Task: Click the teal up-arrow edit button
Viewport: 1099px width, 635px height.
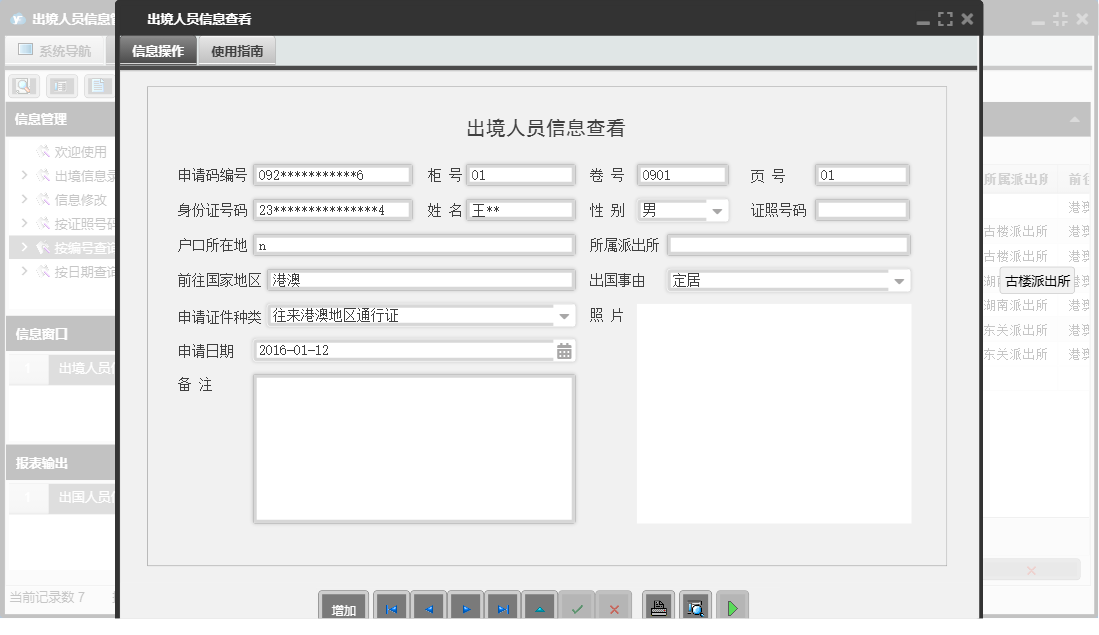Action: pos(540,608)
